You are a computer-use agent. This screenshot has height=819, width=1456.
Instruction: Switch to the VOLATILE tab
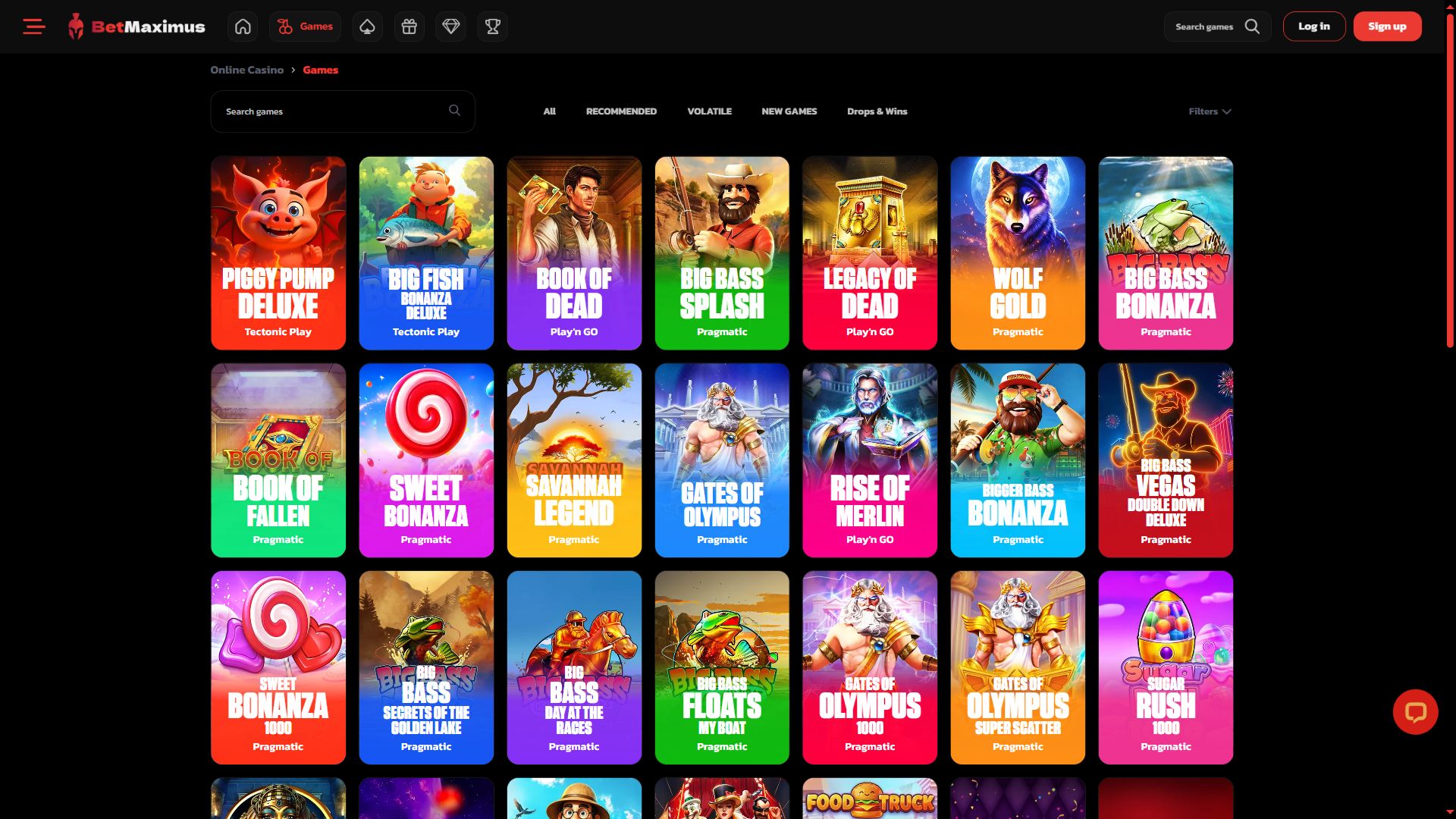pyautogui.click(x=709, y=111)
